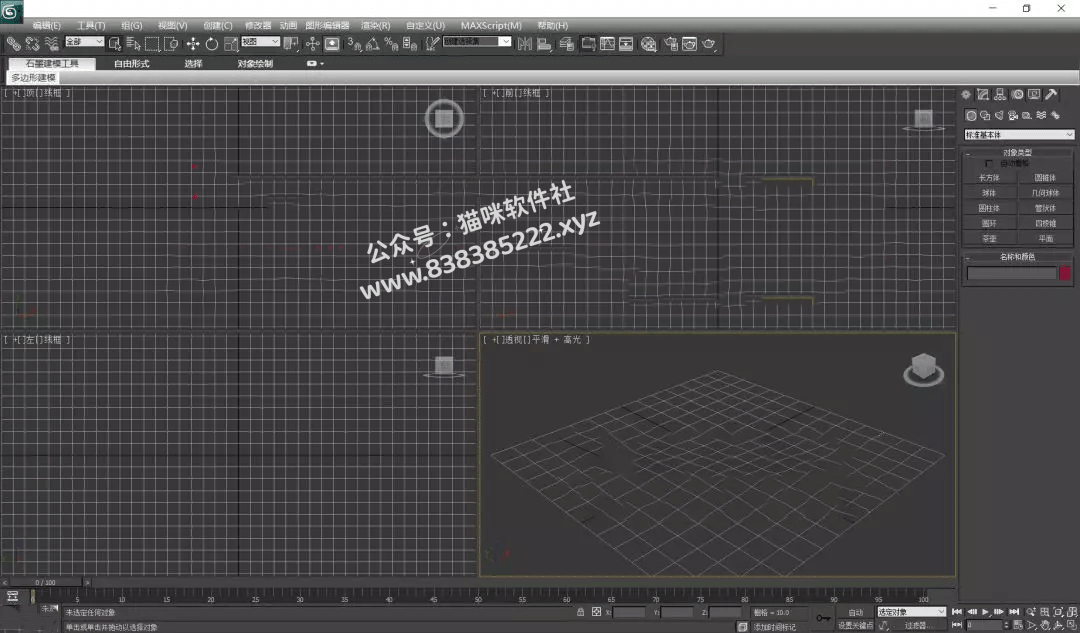Open the 标准基本体 category dropdown
The height and width of the screenshot is (633, 1080).
click(x=1019, y=134)
